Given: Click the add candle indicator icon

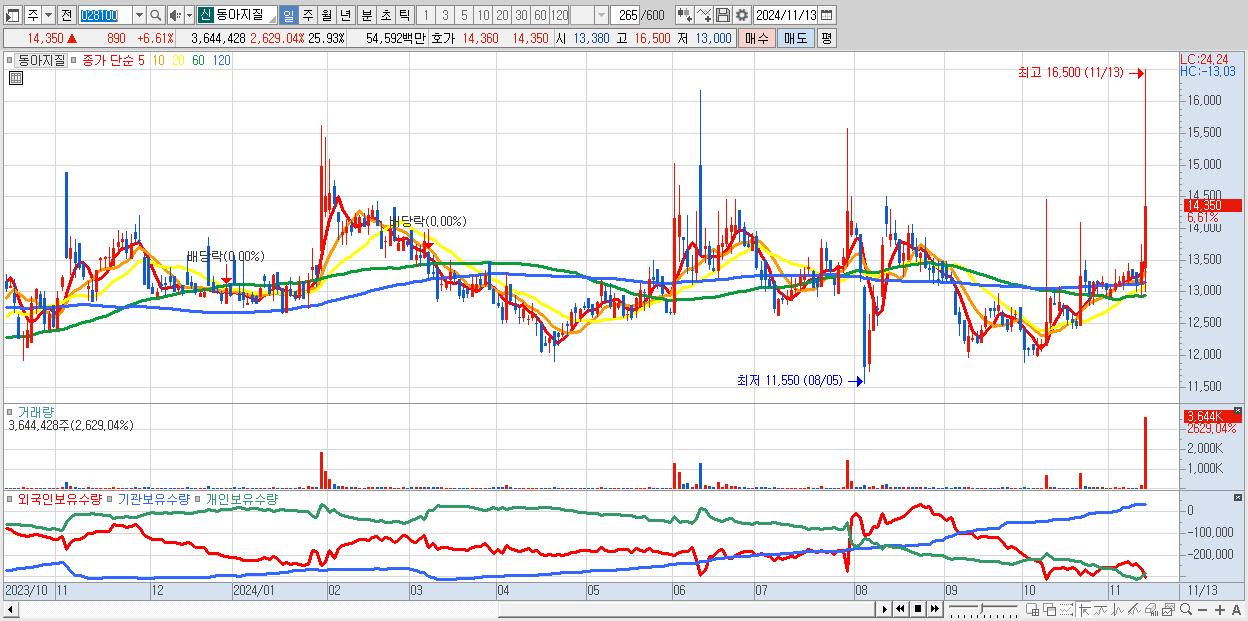Looking at the screenshot, I should pyautogui.click(x=684, y=15).
